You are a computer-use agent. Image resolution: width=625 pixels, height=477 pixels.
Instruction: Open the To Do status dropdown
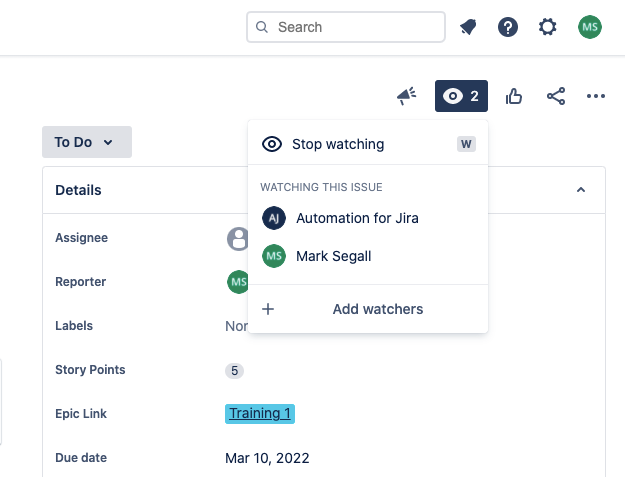point(87,142)
